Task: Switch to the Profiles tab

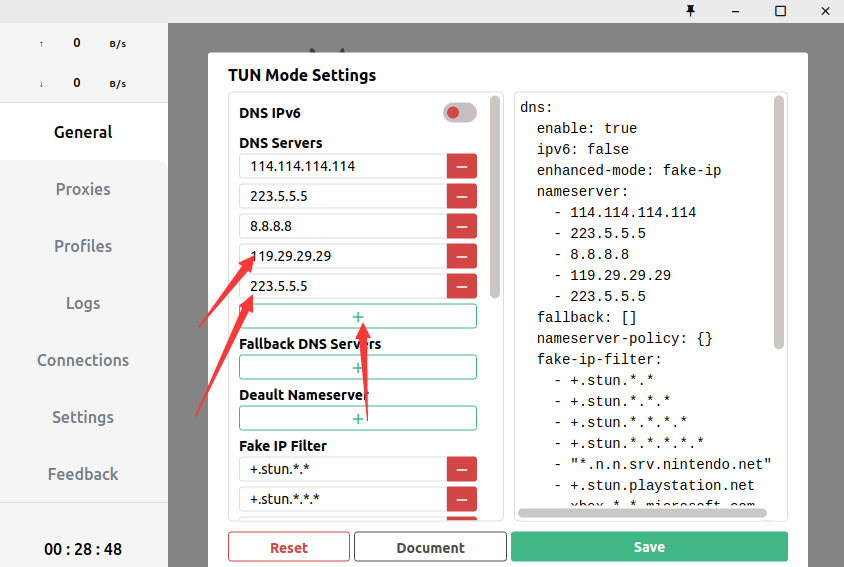Action: click(83, 246)
